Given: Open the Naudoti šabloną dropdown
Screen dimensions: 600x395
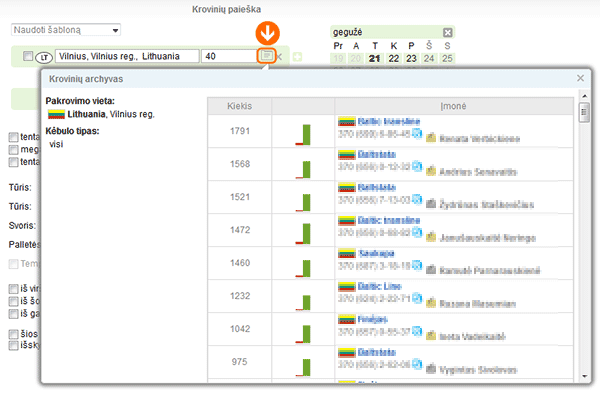Looking at the screenshot, I should click(66, 30).
